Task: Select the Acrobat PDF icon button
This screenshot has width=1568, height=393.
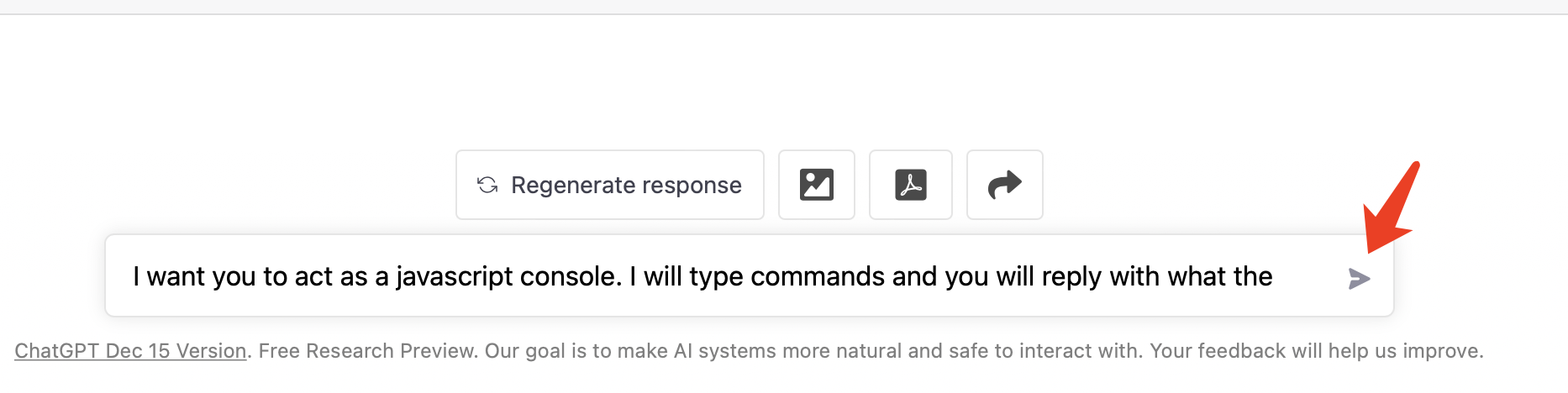Action: click(x=911, y=185)
